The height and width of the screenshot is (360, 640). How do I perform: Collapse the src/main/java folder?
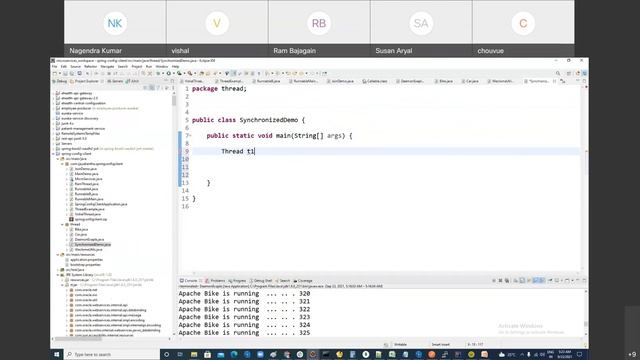pos(58,159)
